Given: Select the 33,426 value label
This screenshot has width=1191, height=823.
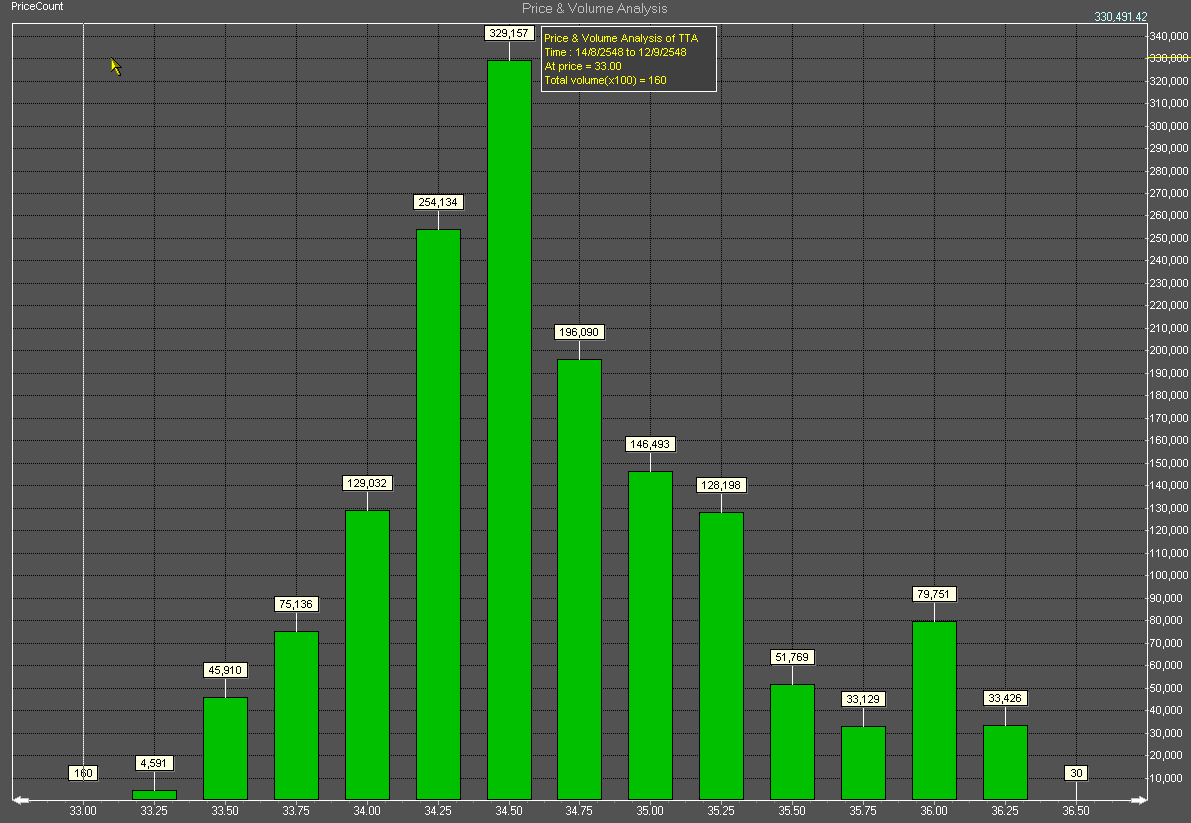Looking at the screenshot, I should [x=1005, y=698].
